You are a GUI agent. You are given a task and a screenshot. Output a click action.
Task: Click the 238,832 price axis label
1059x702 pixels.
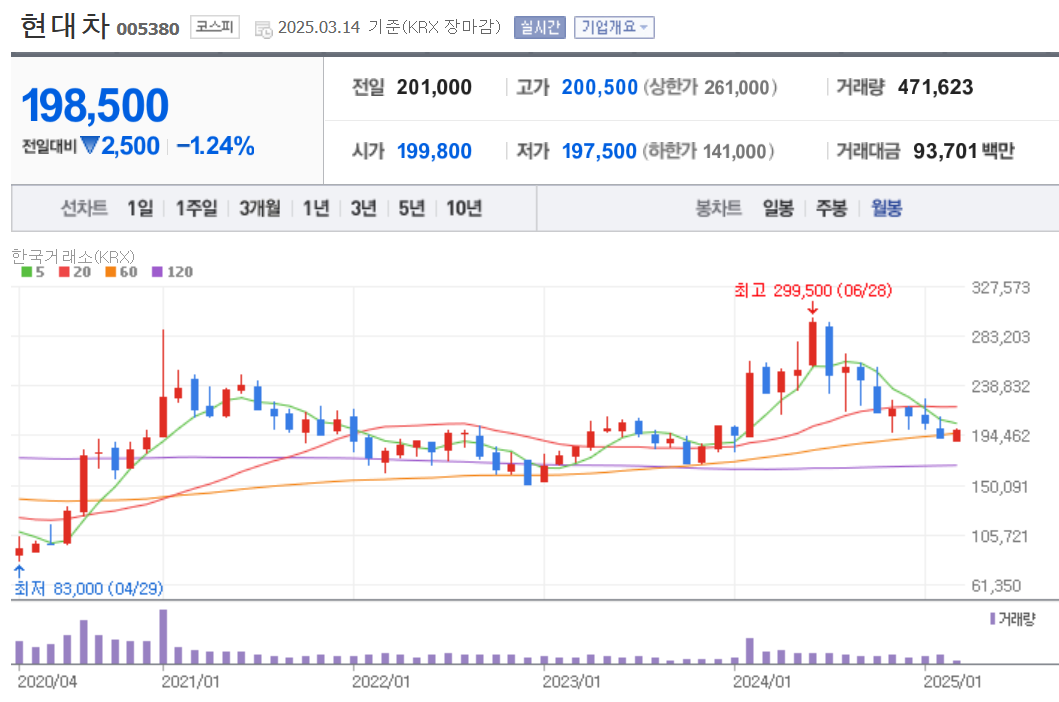point(1001,386)
